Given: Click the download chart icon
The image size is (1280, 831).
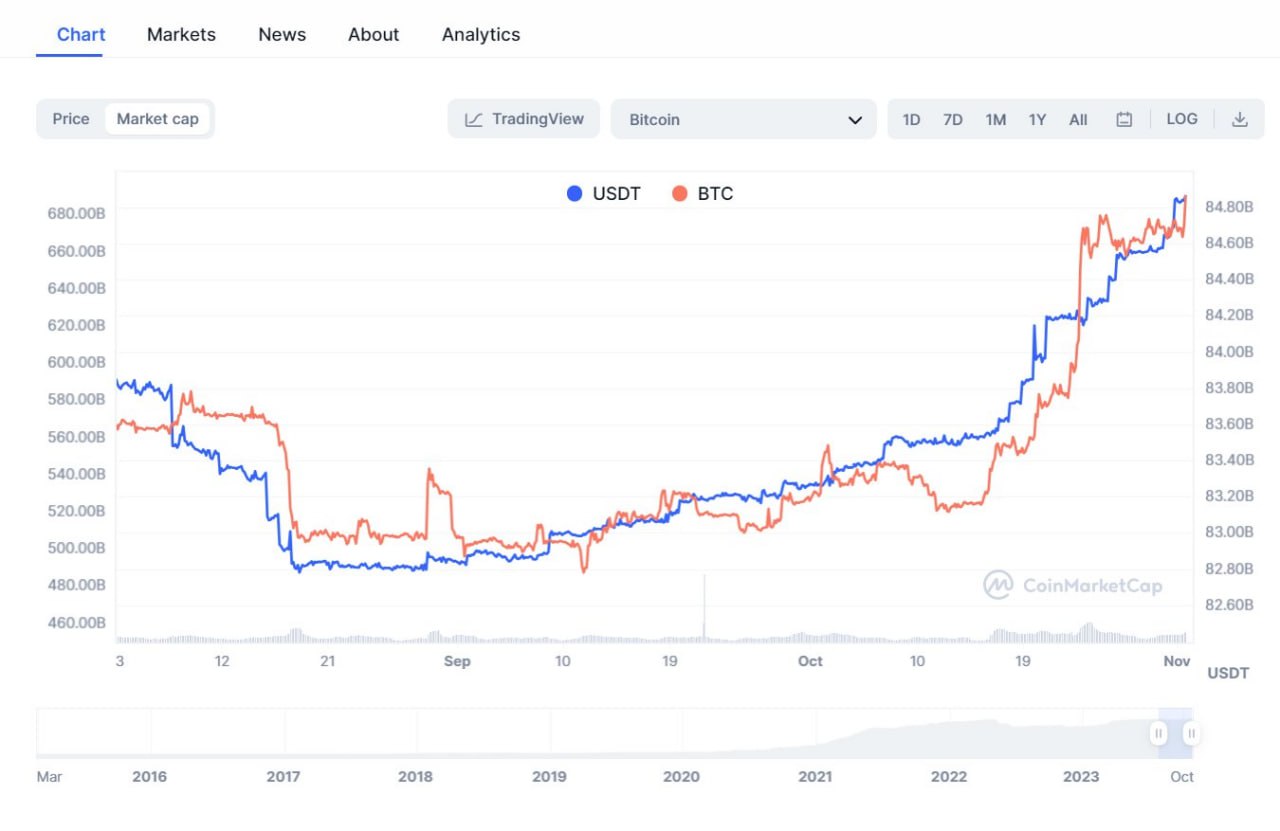Looking at the screenshot, I should 1239,119.
